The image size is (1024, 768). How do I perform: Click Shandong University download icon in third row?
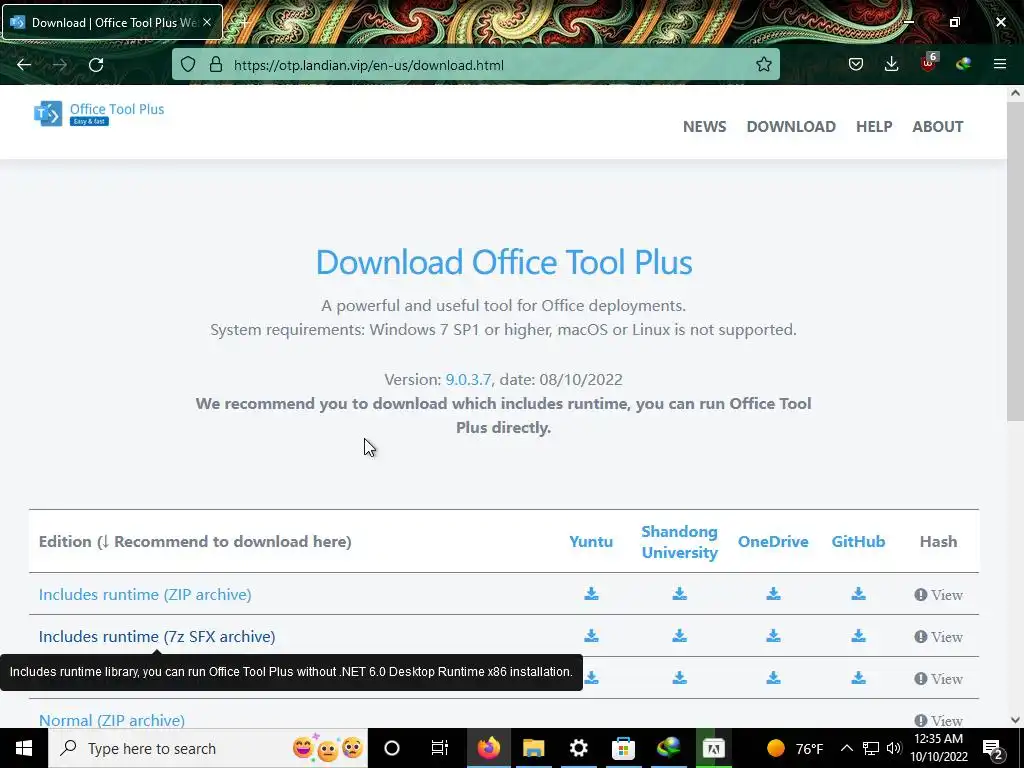[x=679, y=678]
